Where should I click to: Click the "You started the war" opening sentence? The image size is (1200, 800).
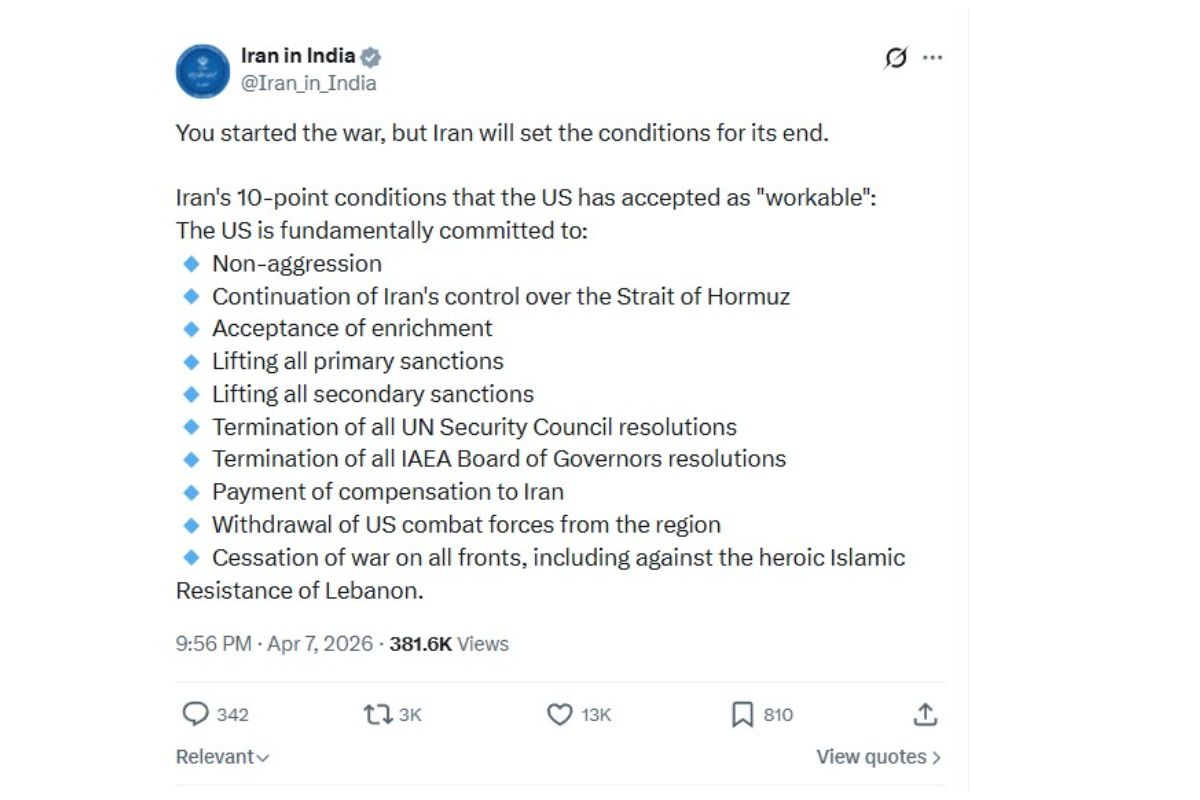(x=502, y=133)
